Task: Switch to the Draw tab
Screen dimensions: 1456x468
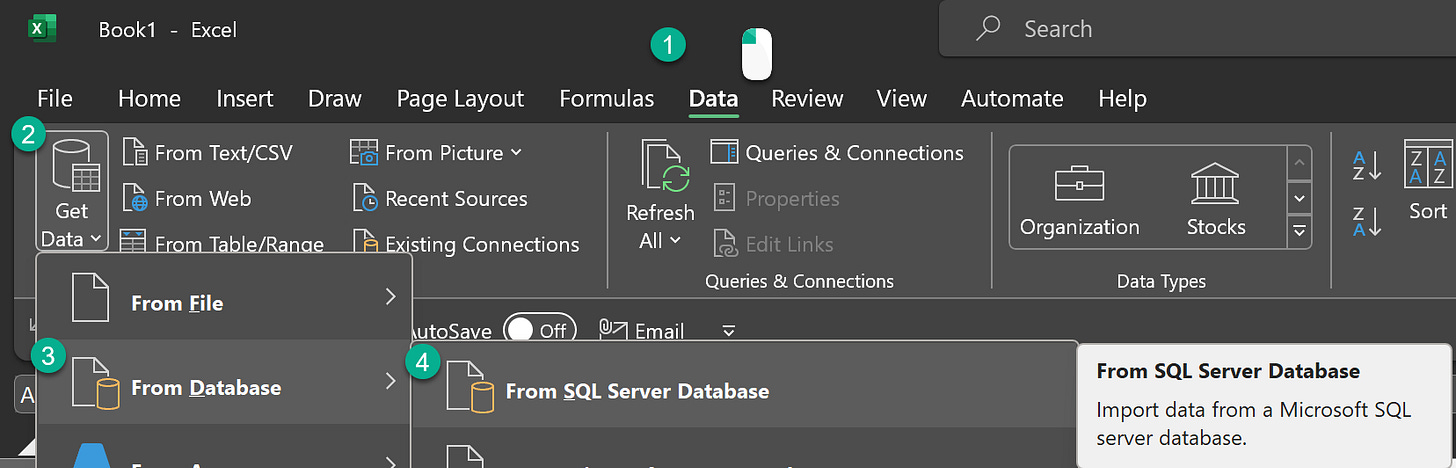Action: (335, 99)
